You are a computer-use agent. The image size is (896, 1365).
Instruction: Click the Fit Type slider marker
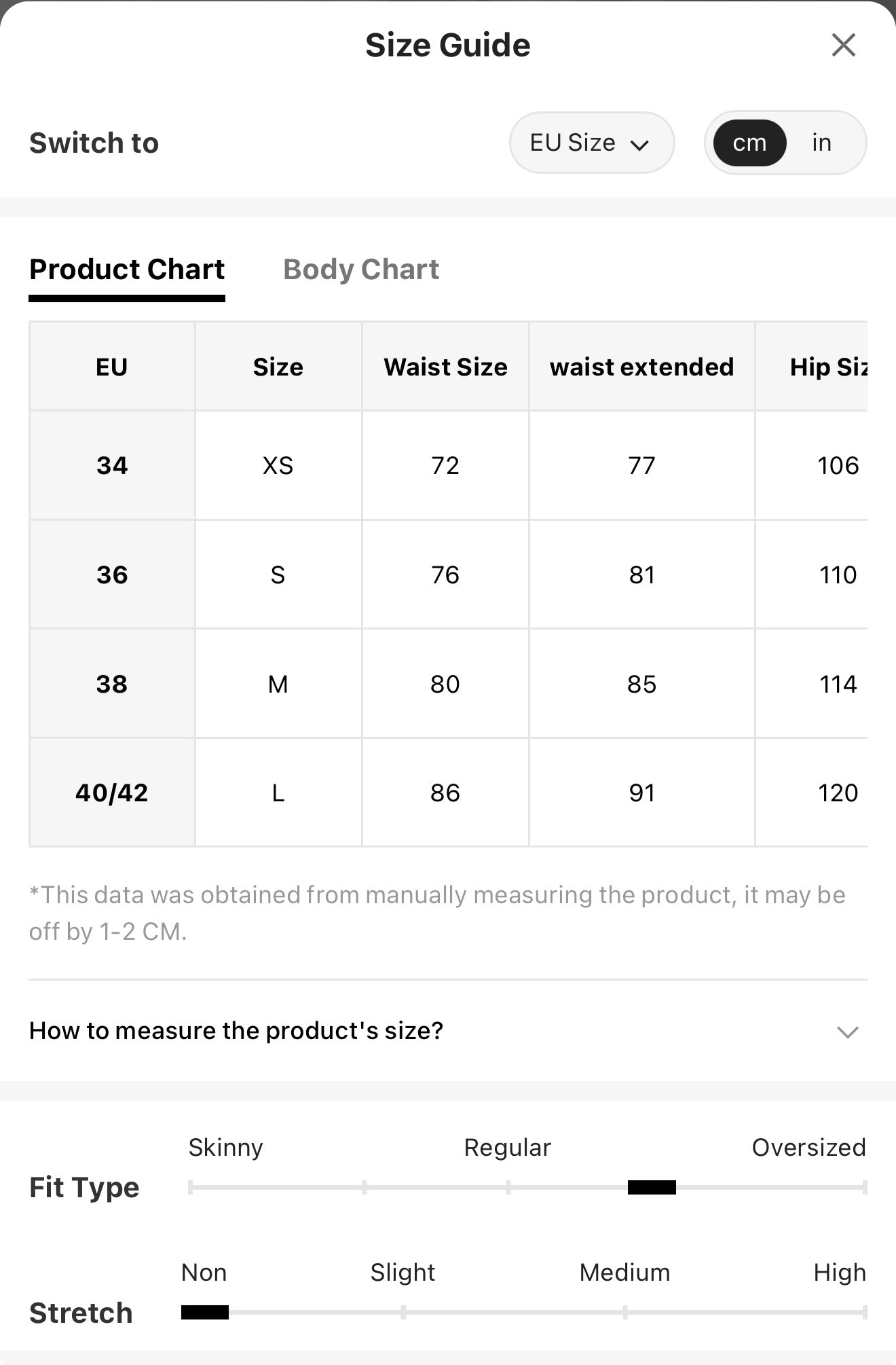pos(652,1187)
